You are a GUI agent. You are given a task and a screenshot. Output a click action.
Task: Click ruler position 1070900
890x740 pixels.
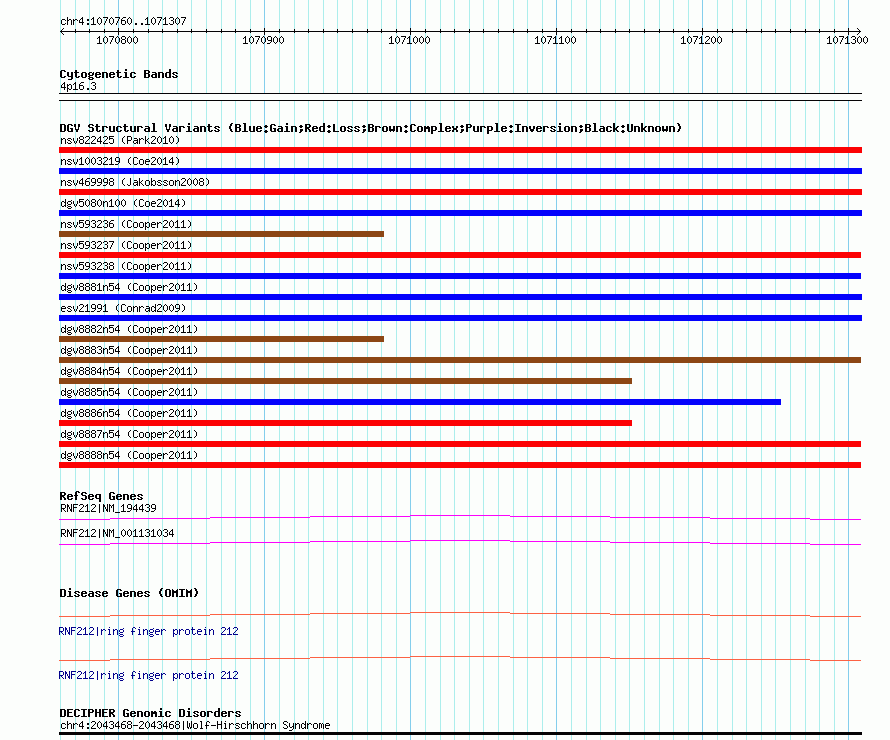(x=263, y=40)
